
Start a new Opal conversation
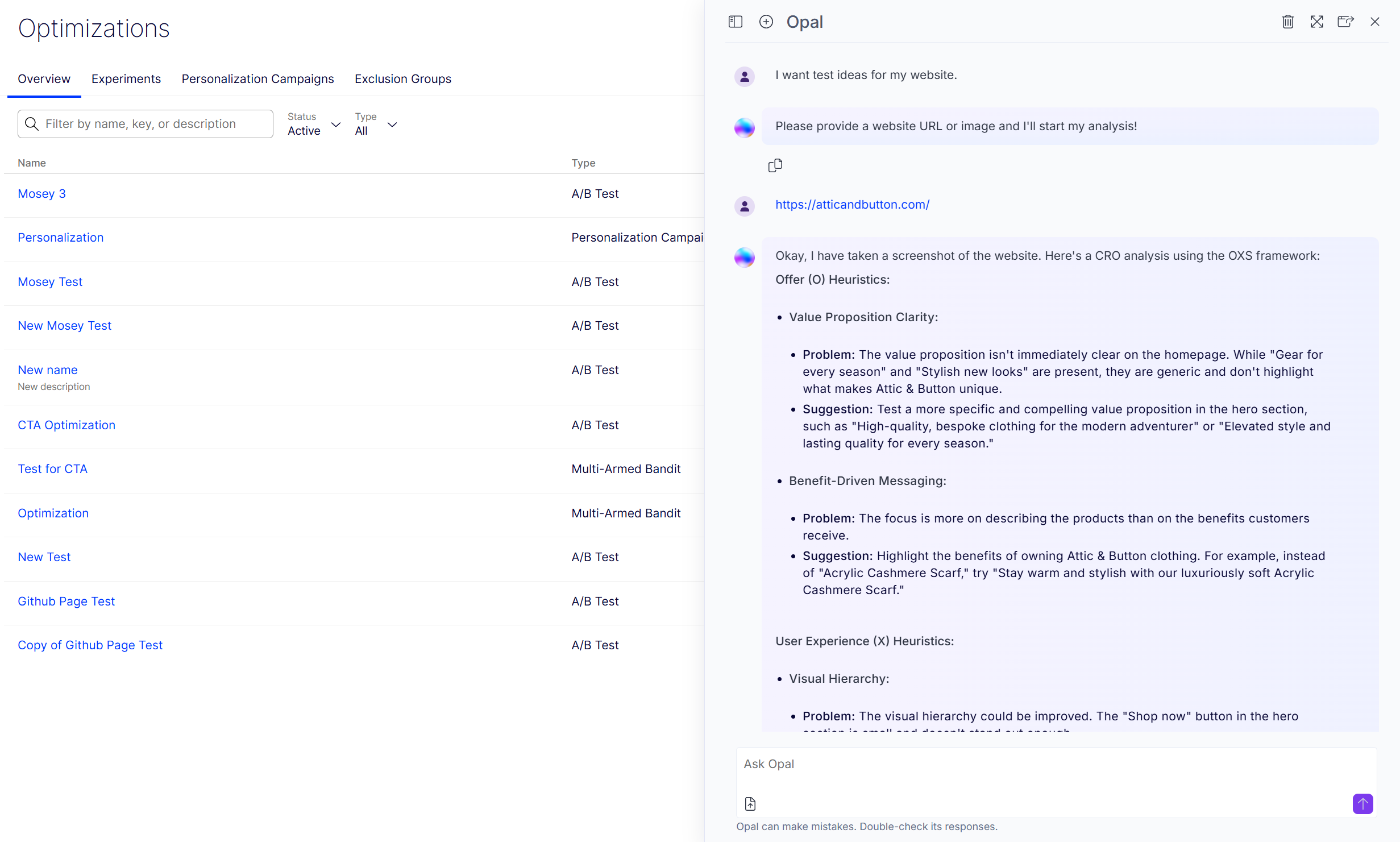(x=766, y=22)
